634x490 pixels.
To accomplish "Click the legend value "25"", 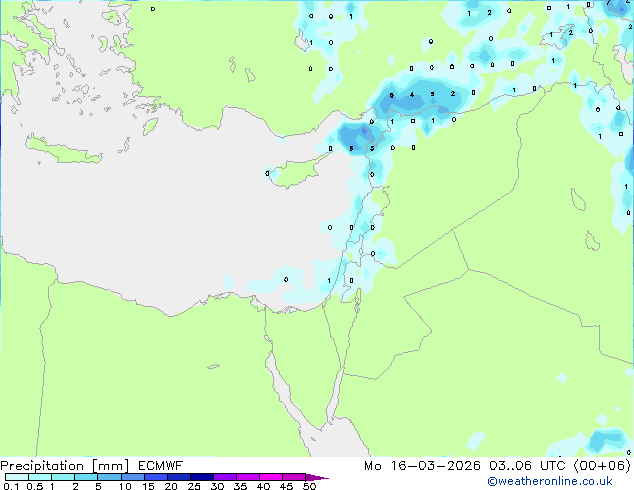I will point(194,486).
